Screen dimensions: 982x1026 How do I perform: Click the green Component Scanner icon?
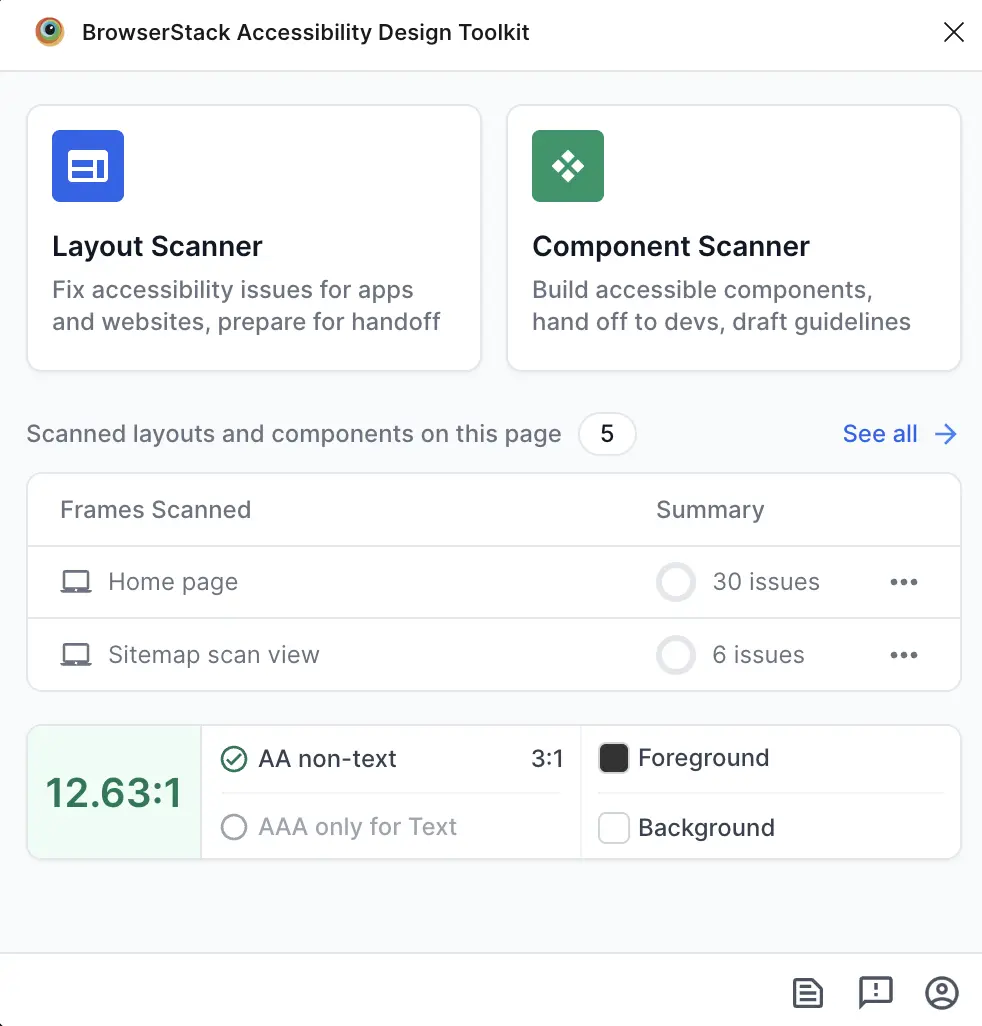[x=568, y=166]
